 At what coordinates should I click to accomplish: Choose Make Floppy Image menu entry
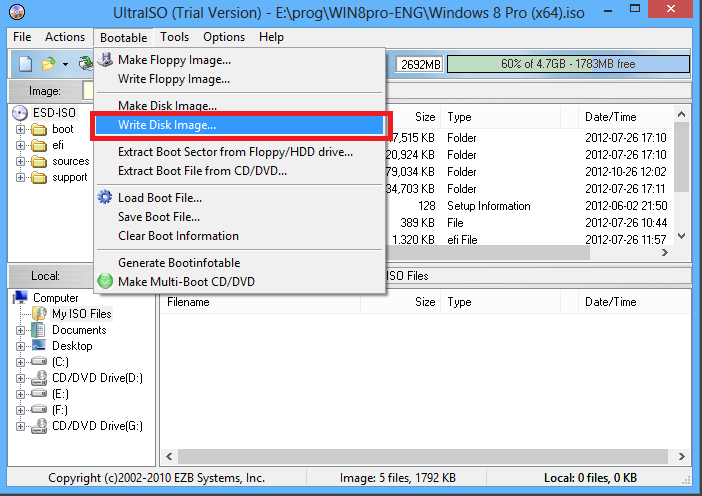[240, 60]
